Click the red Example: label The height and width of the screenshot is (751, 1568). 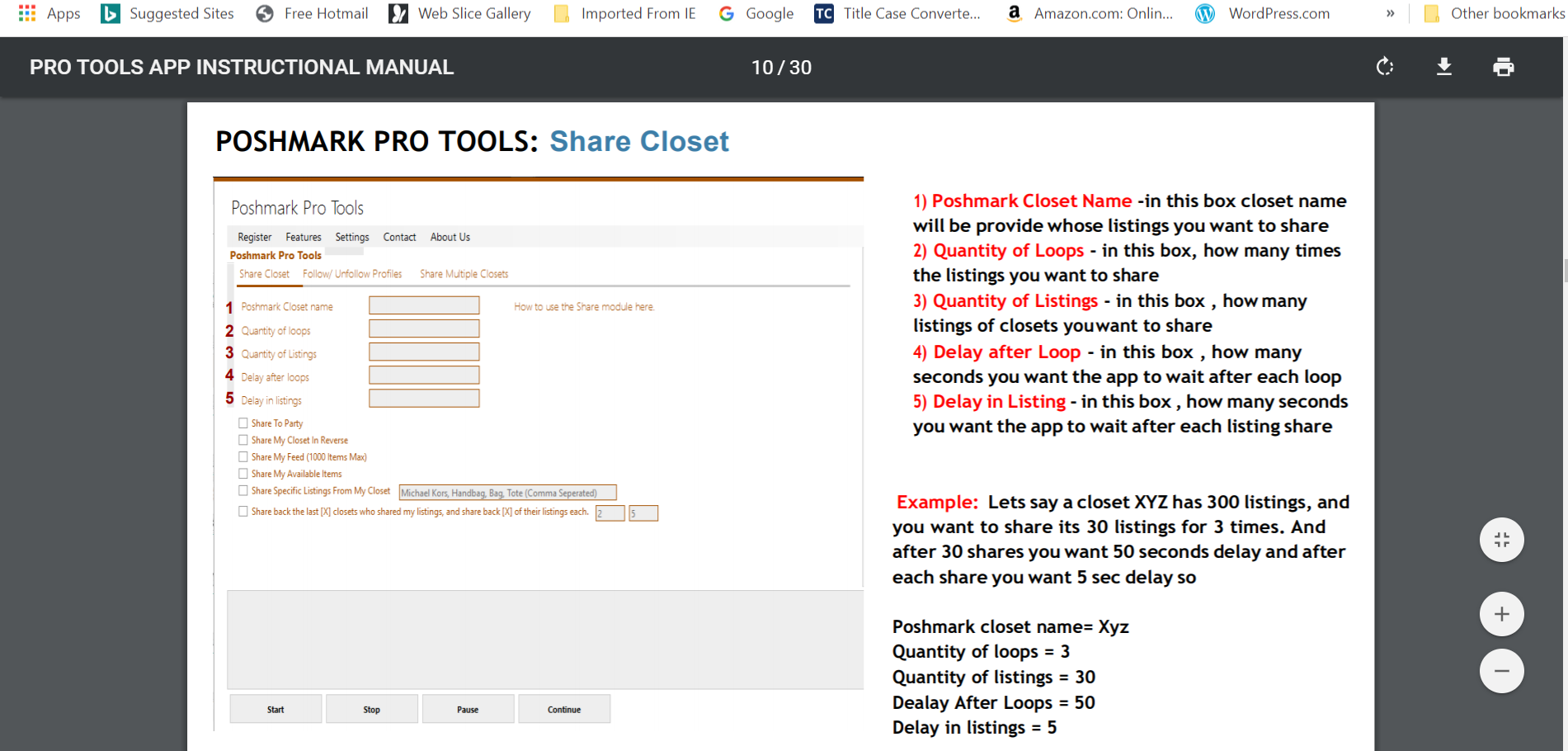[937, 503]
